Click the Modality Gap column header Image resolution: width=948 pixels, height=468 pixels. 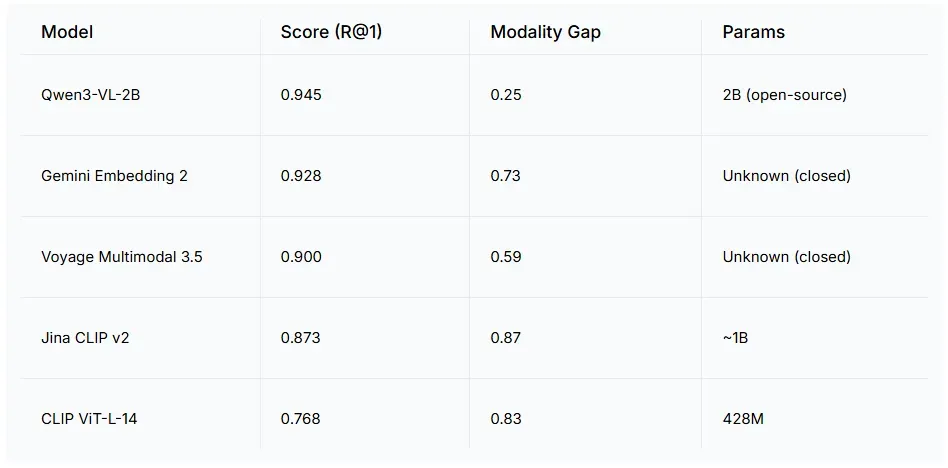(x=545, y=32)
